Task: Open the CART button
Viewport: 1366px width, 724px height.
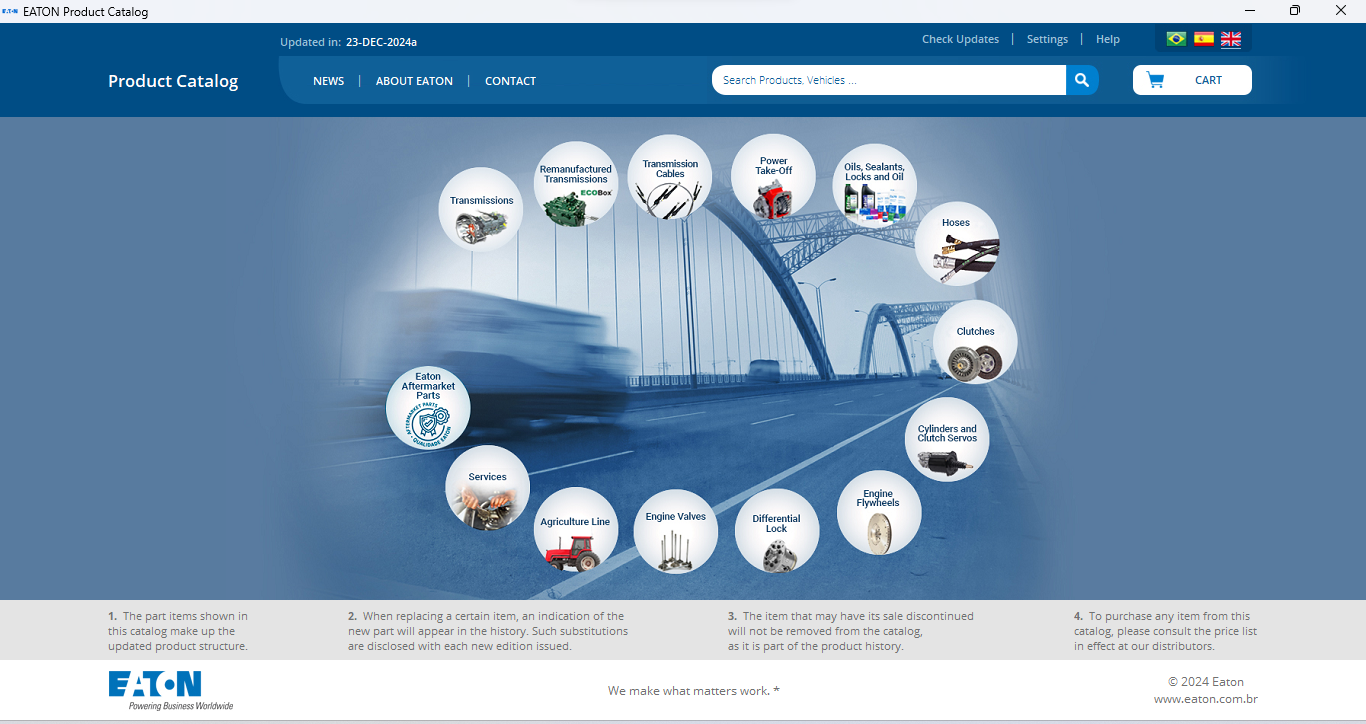Action: coord(1192,80)
